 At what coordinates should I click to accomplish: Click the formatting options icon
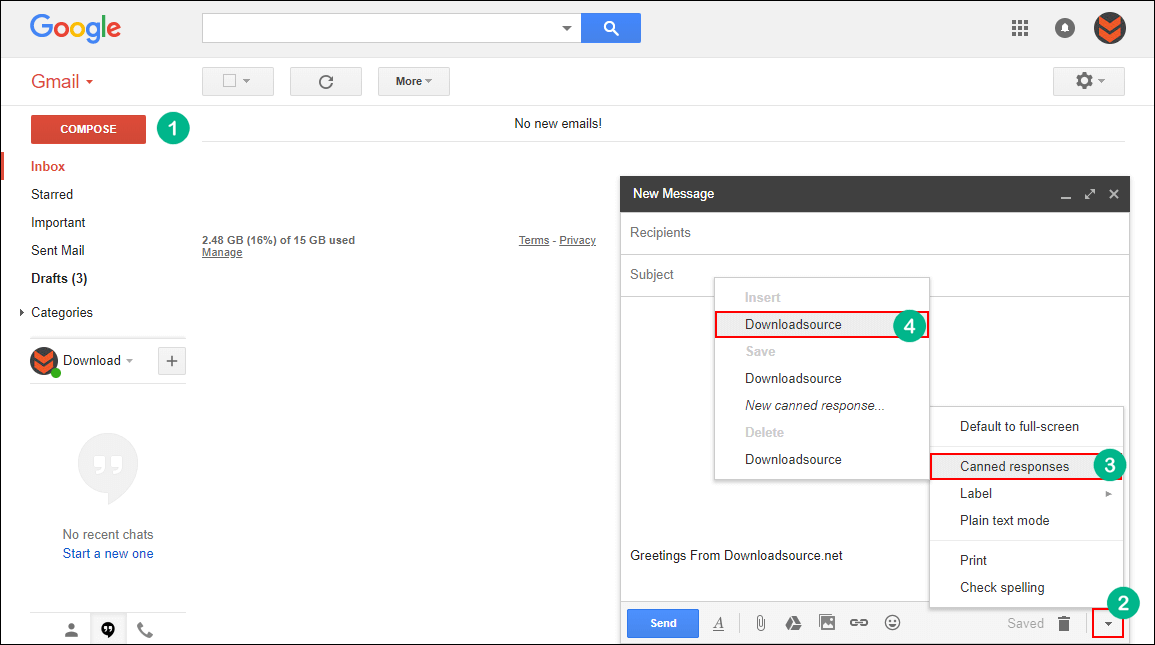pos(718,624)
